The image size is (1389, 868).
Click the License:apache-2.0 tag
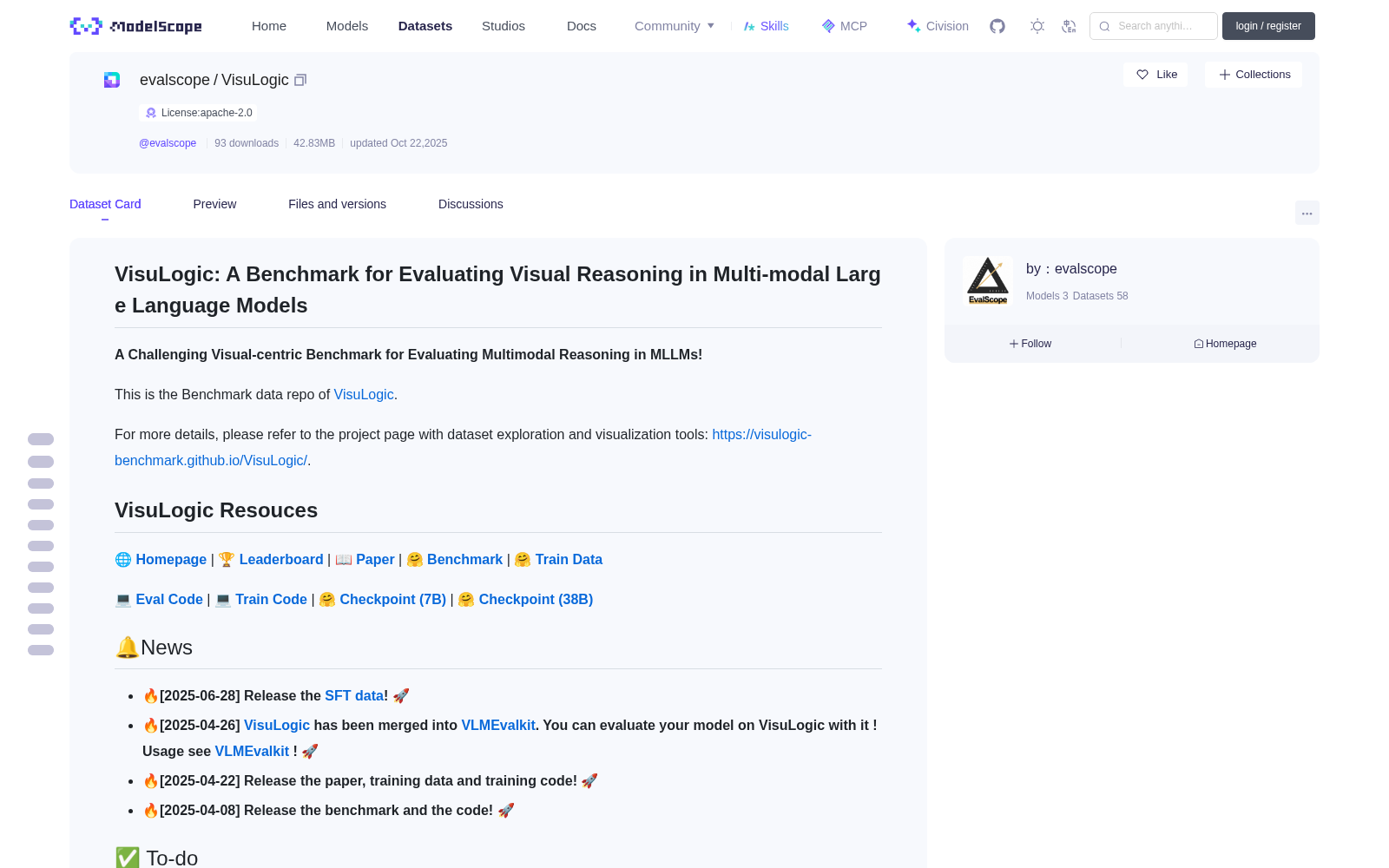(198, 113)
